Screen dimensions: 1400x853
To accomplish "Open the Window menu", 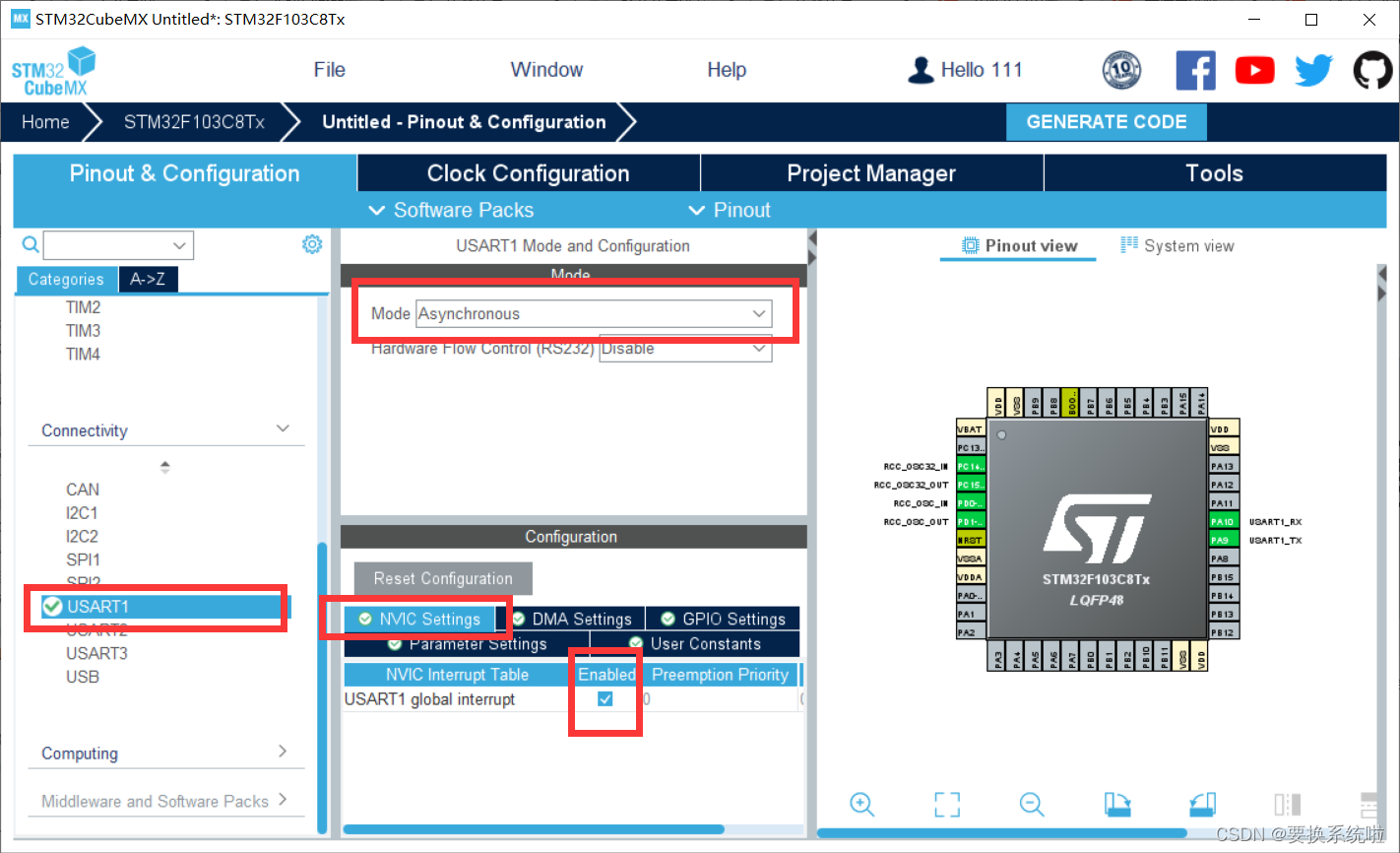I will pyautogui.click(x=546, y=70).
